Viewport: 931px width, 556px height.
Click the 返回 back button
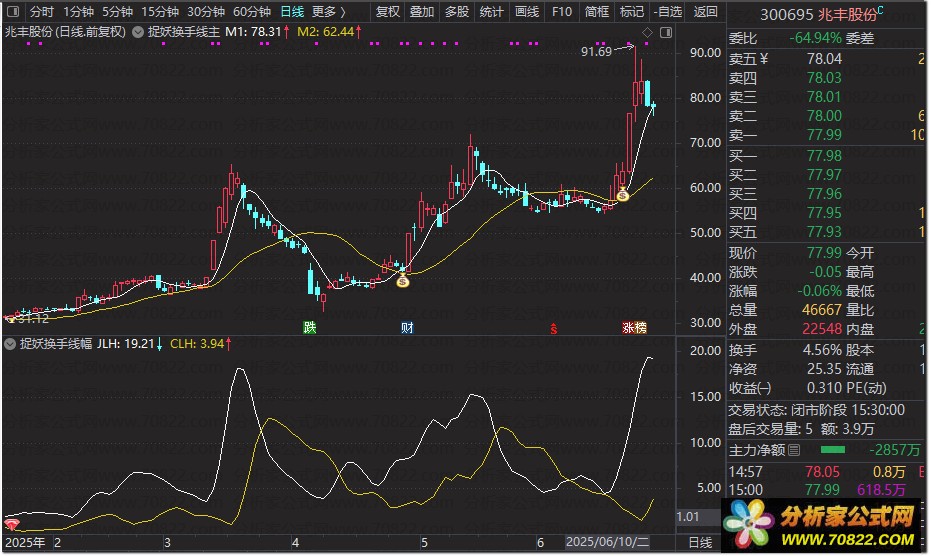click(705, 11)
